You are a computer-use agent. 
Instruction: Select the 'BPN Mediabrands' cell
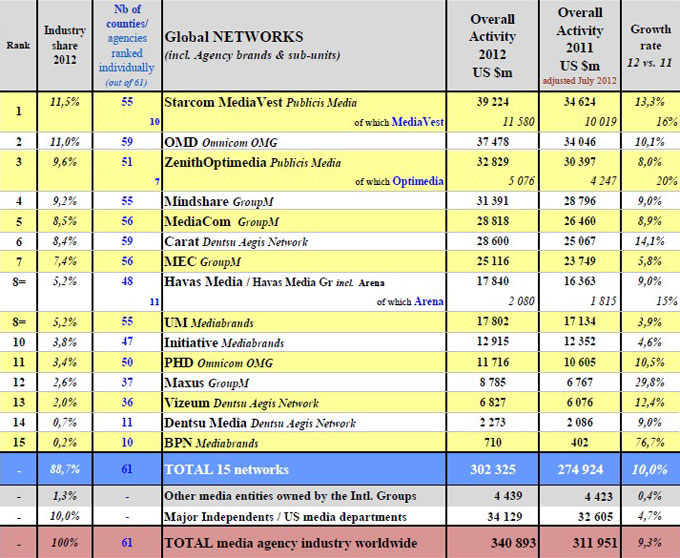click(x=211, y=443)
